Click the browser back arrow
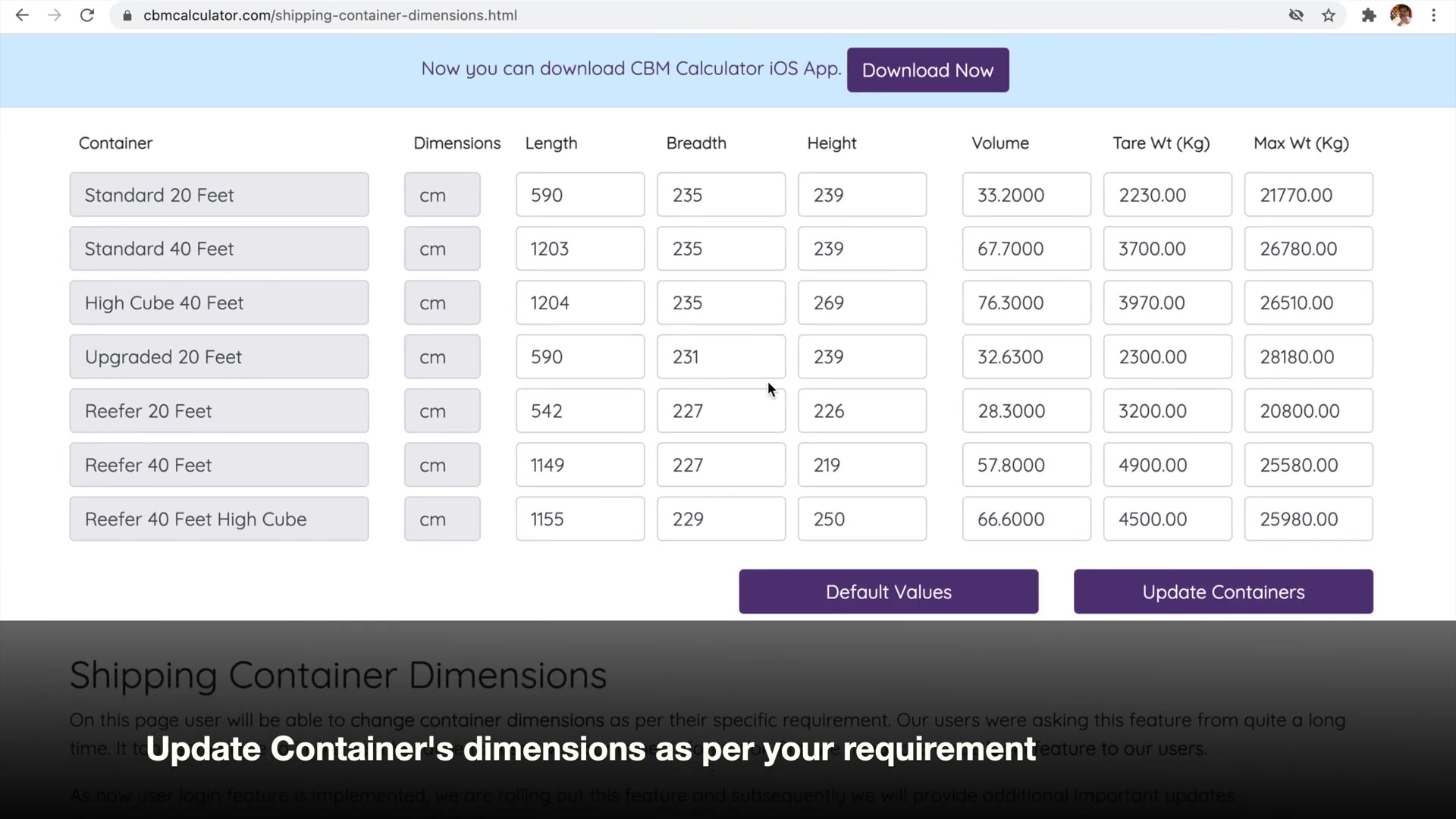This screenshot has height=819, width=1456. [21, 15]
